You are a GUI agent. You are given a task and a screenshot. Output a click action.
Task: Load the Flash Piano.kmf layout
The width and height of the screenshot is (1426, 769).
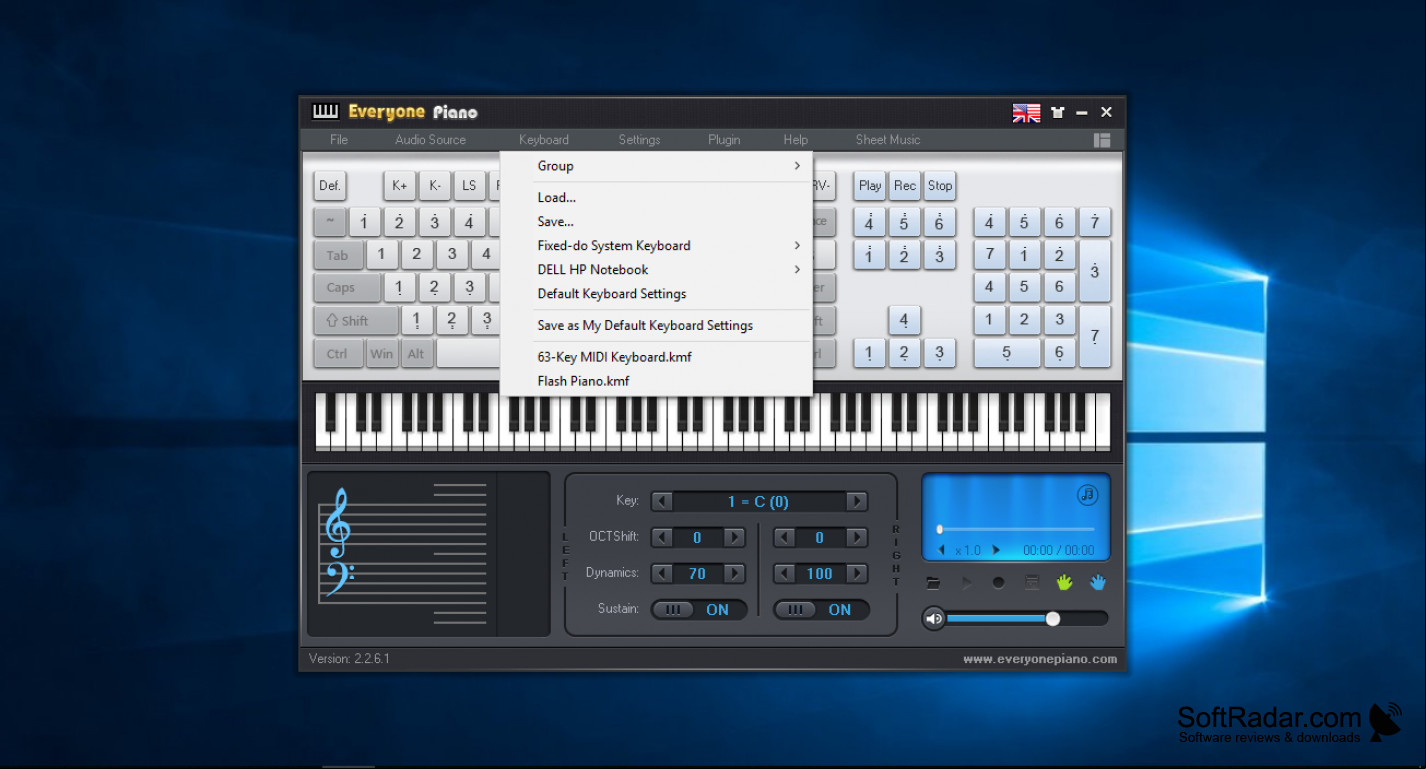[656, 381]
